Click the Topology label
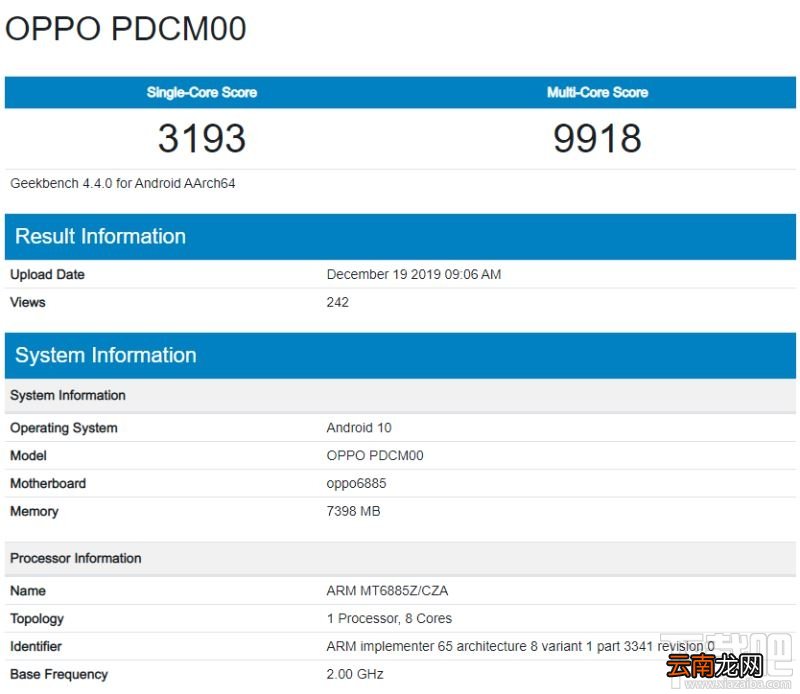 37,619
